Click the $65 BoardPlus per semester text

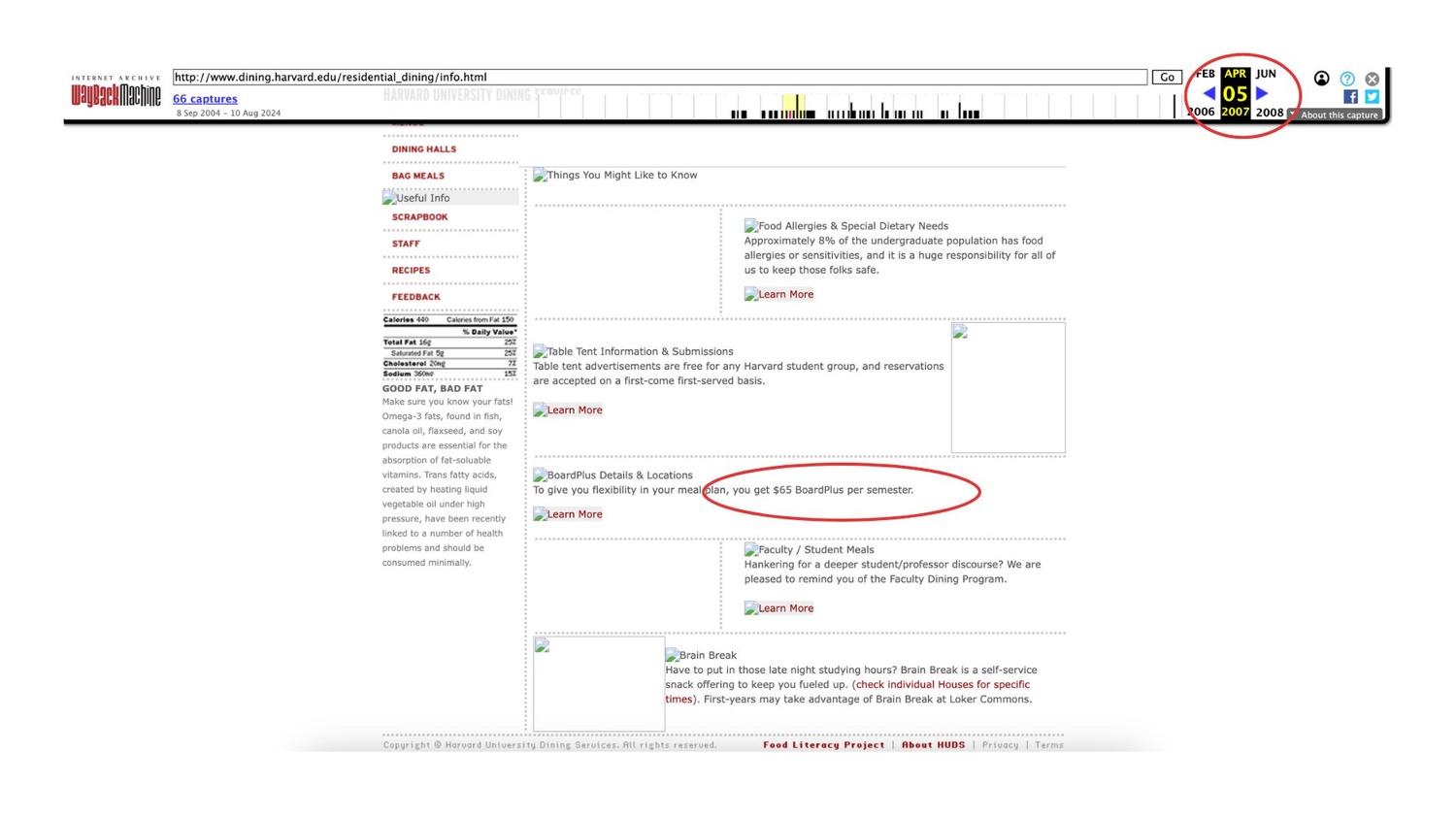843,490
